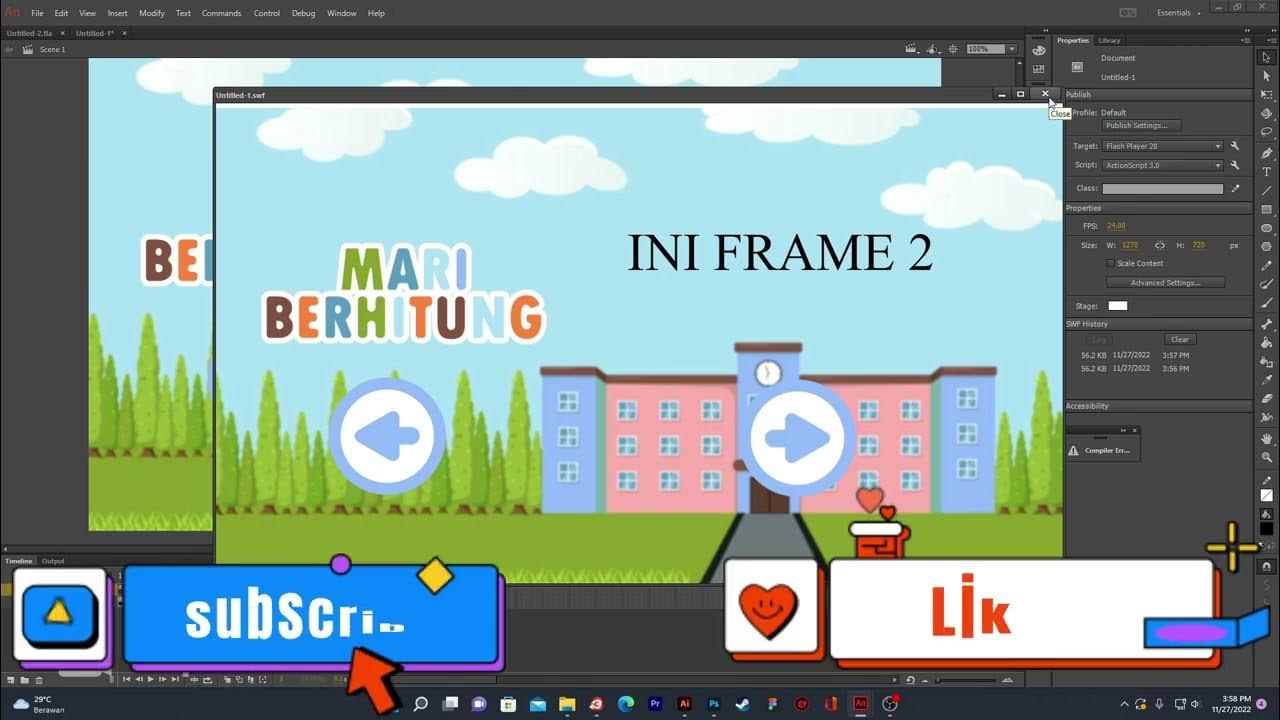
Task: Switch to the Output panel tab
Action: 53,561
